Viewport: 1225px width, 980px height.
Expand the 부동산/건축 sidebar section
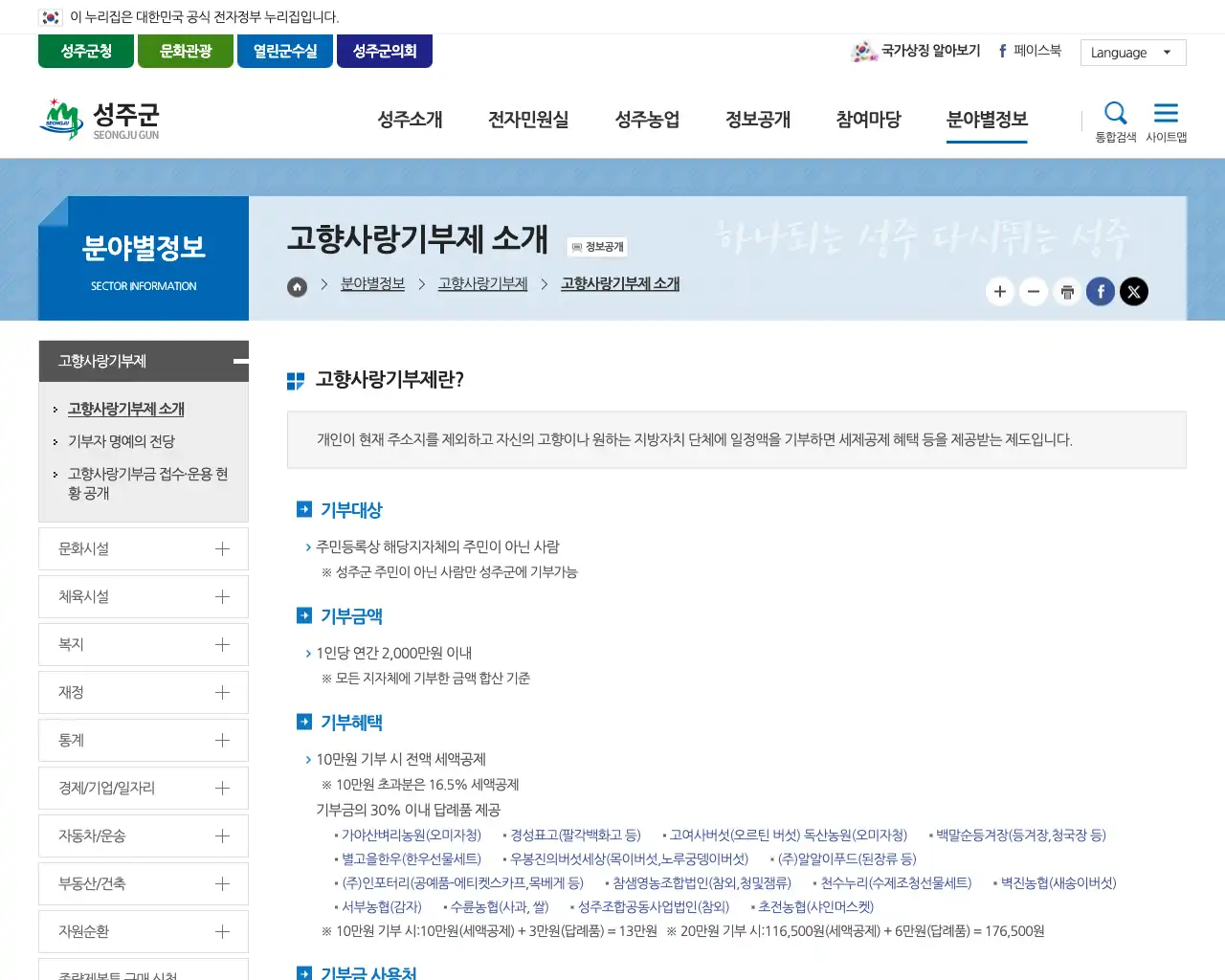[144, 883]
